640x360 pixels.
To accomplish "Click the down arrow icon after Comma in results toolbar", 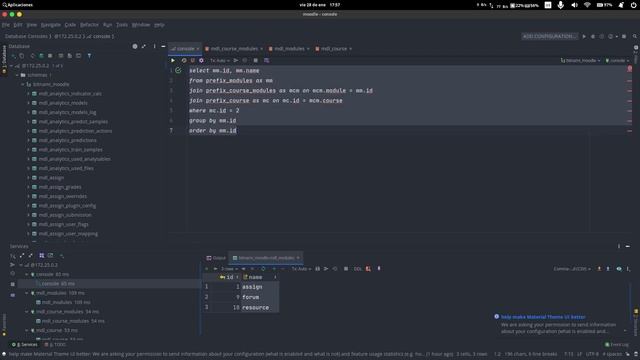I will (599, 269).
